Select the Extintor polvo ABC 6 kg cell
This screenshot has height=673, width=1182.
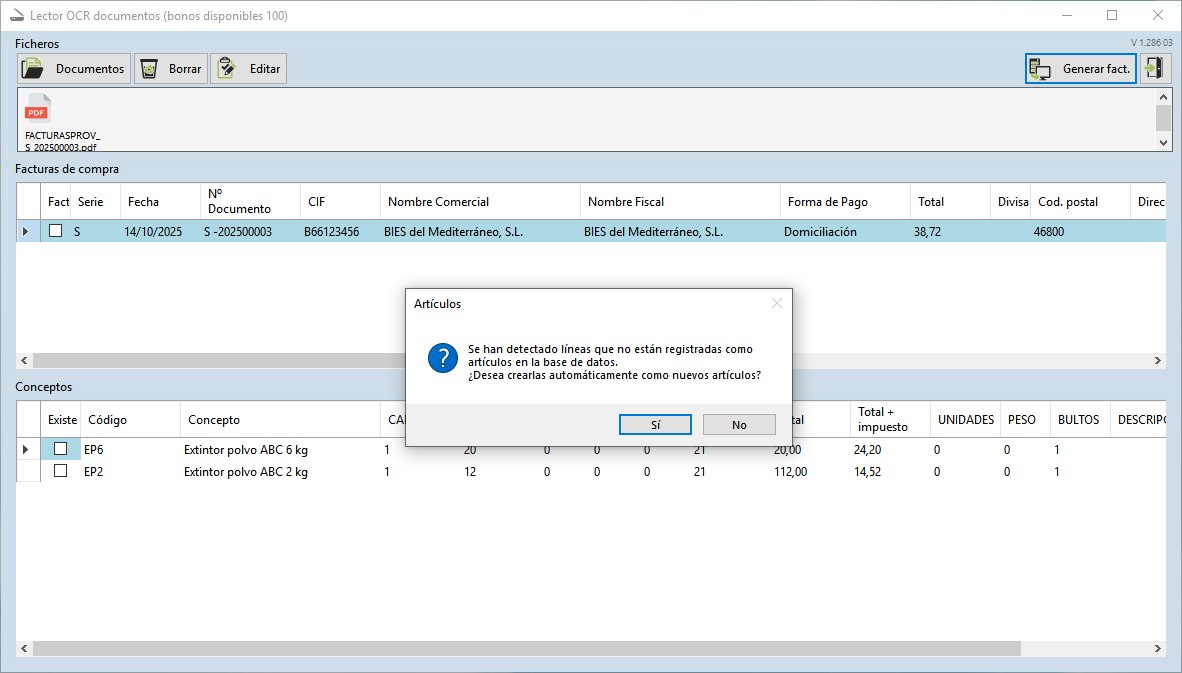(280, 449)
